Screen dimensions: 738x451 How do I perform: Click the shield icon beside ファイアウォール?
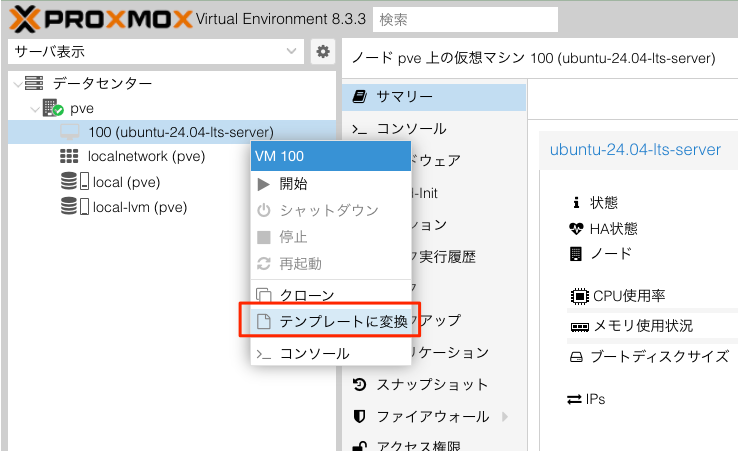[360, 417]
